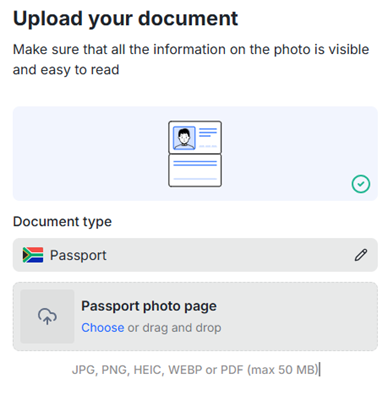
Task: Select the Passport photo page title
Action: [x=149, y=306]
